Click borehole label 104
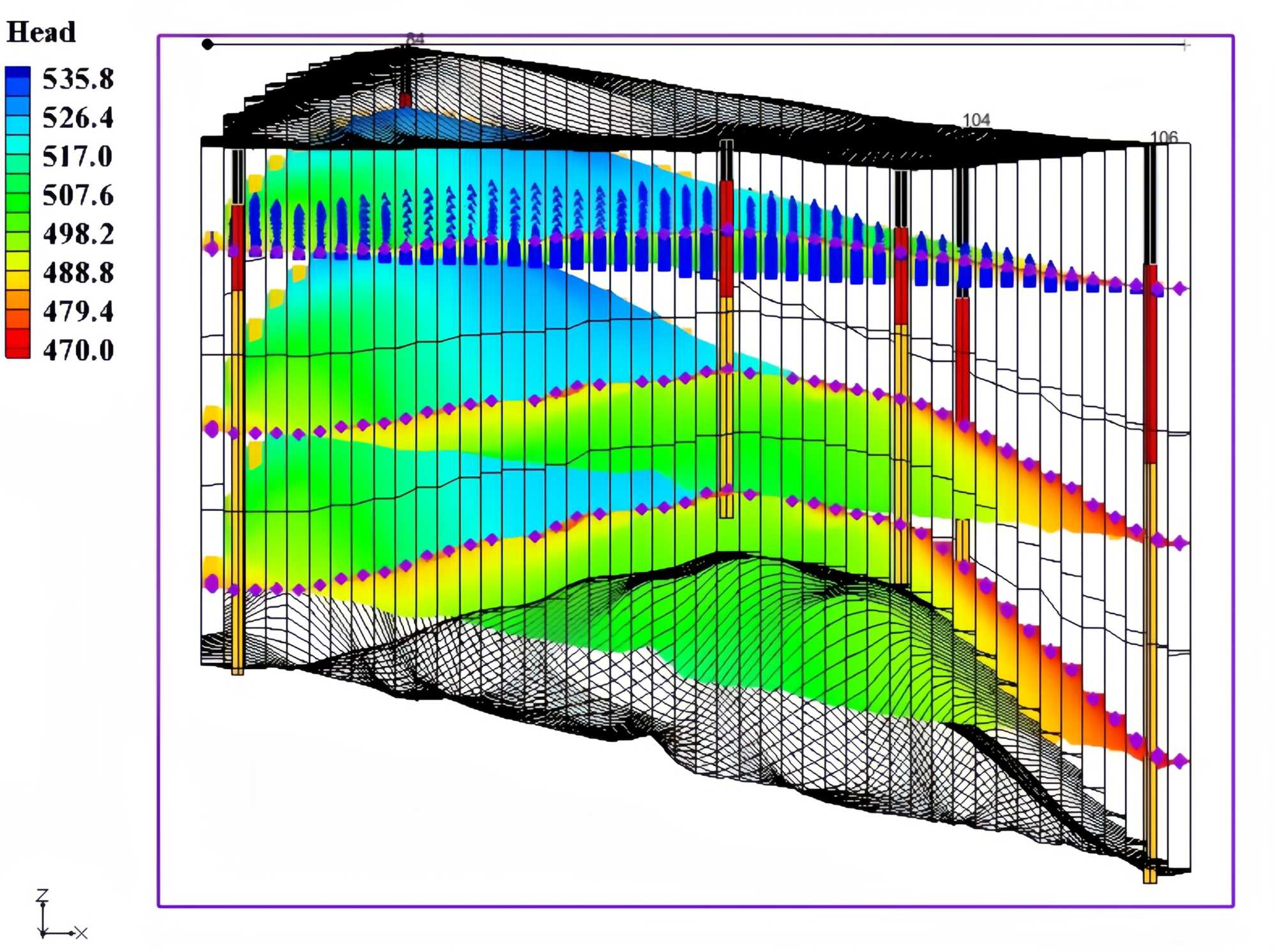Screen dimensions: 1277x952 976,120
